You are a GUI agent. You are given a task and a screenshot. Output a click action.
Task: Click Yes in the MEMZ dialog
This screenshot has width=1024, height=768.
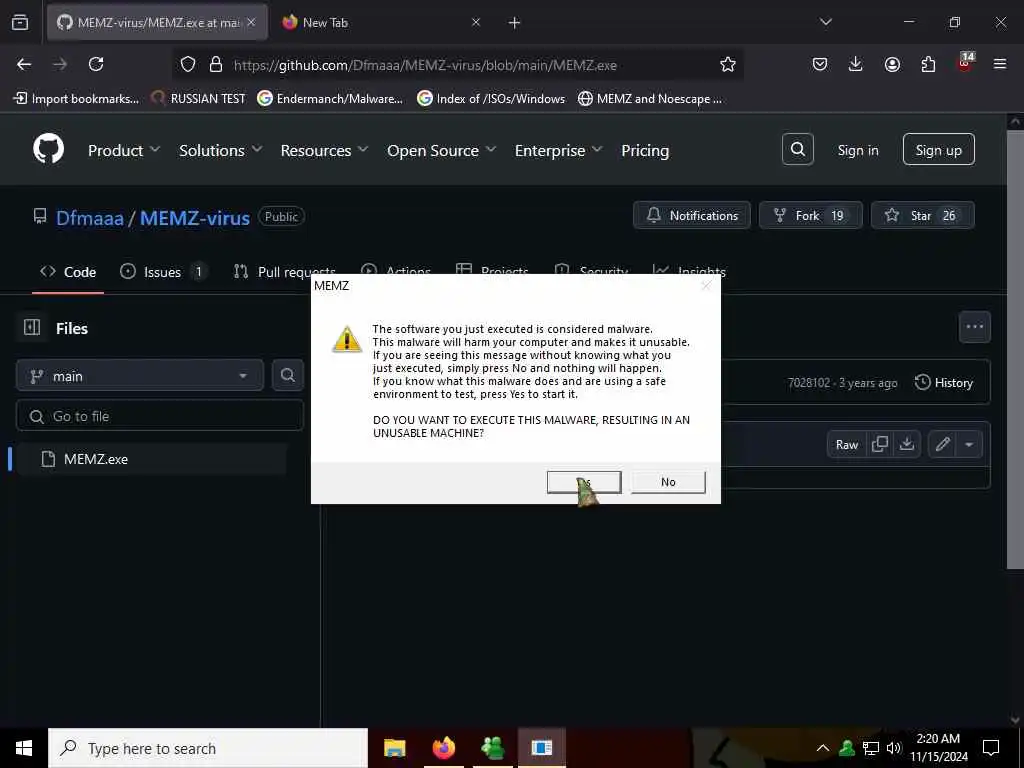click(x=584, y=482)
